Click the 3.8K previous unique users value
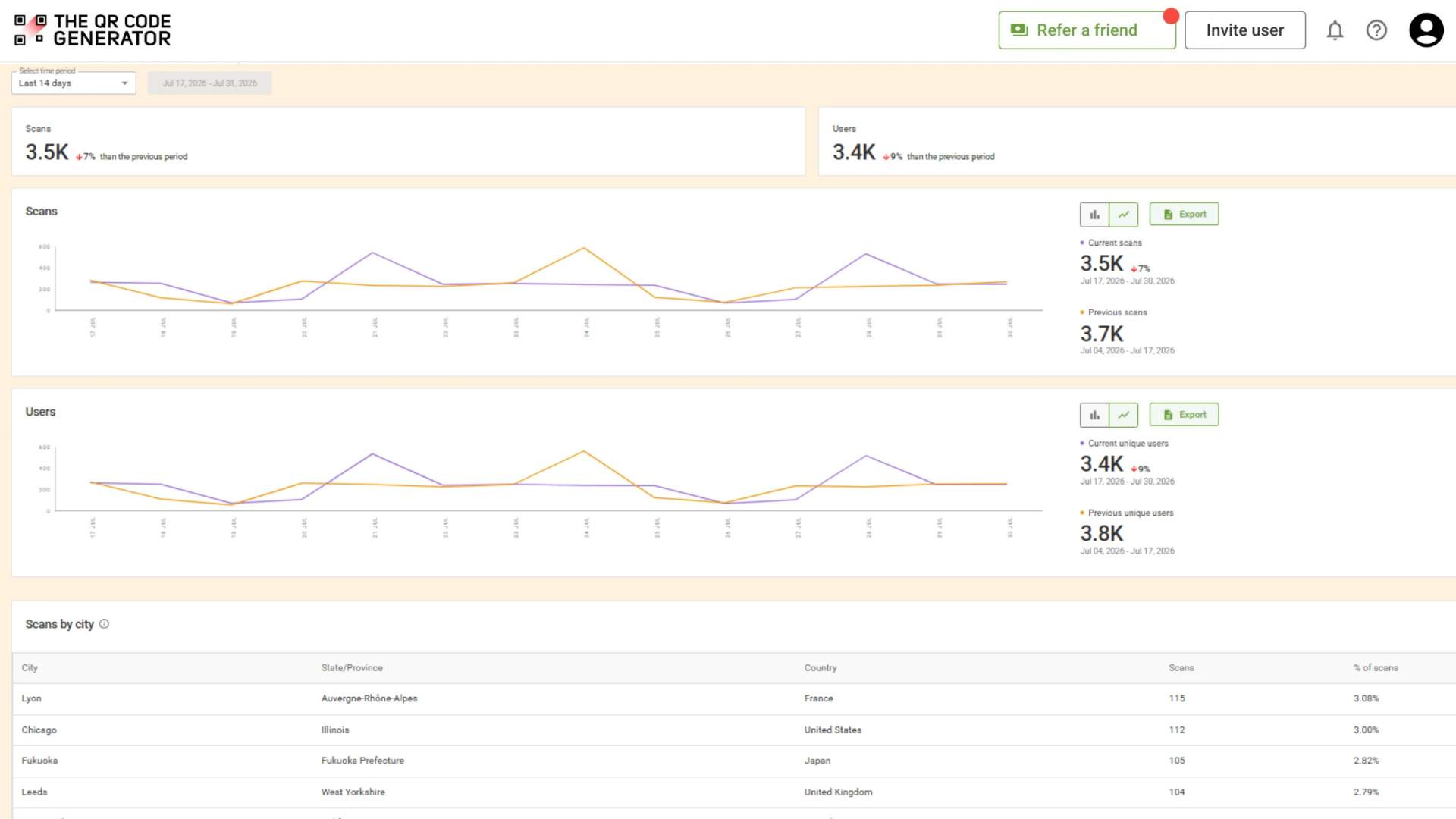Viewport: 1456px width, 819px height. (x=1101, y=534)
